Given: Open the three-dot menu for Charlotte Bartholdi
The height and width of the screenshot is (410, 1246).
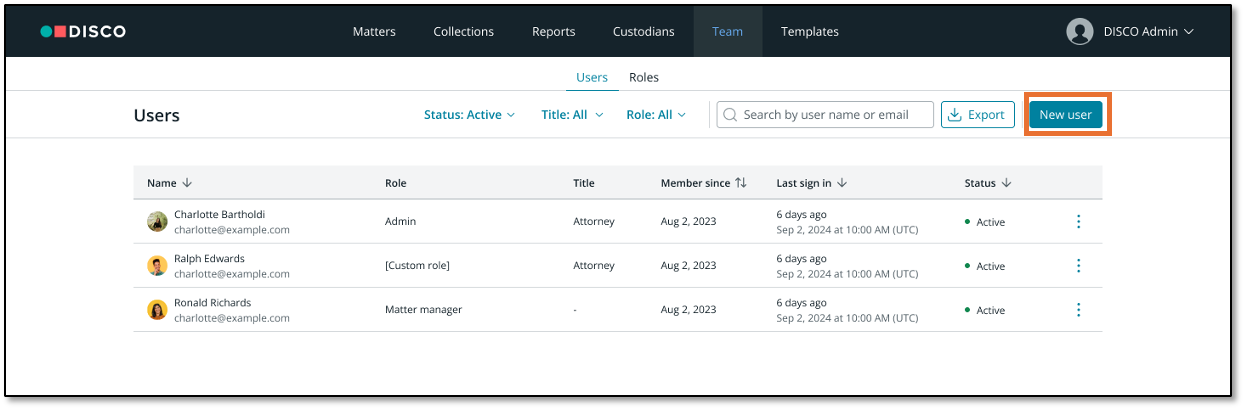Looking at the screenshot, I should click(x=1078, y=222).
